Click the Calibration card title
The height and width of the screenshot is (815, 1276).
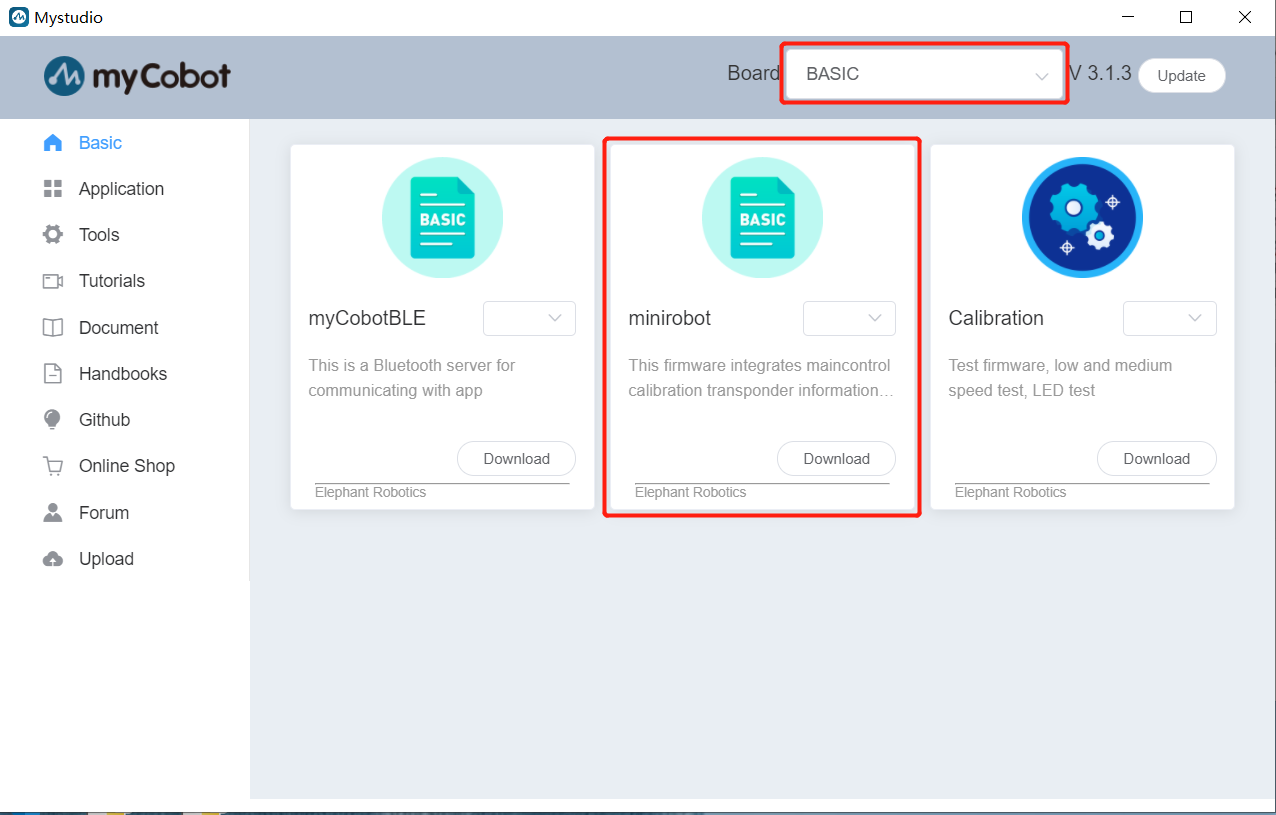coord(996,318)
